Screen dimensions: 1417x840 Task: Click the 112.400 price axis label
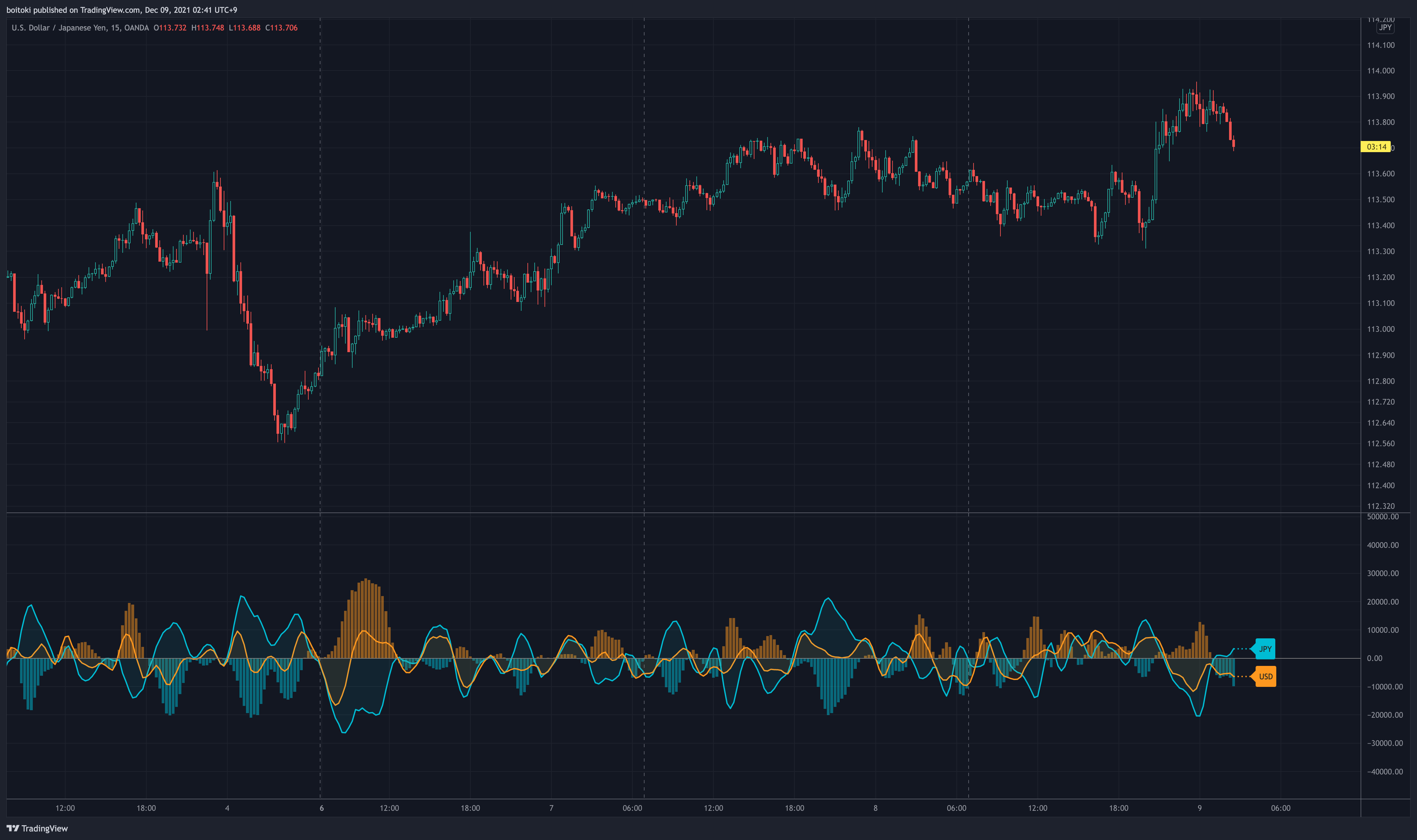coord(1381,486)
